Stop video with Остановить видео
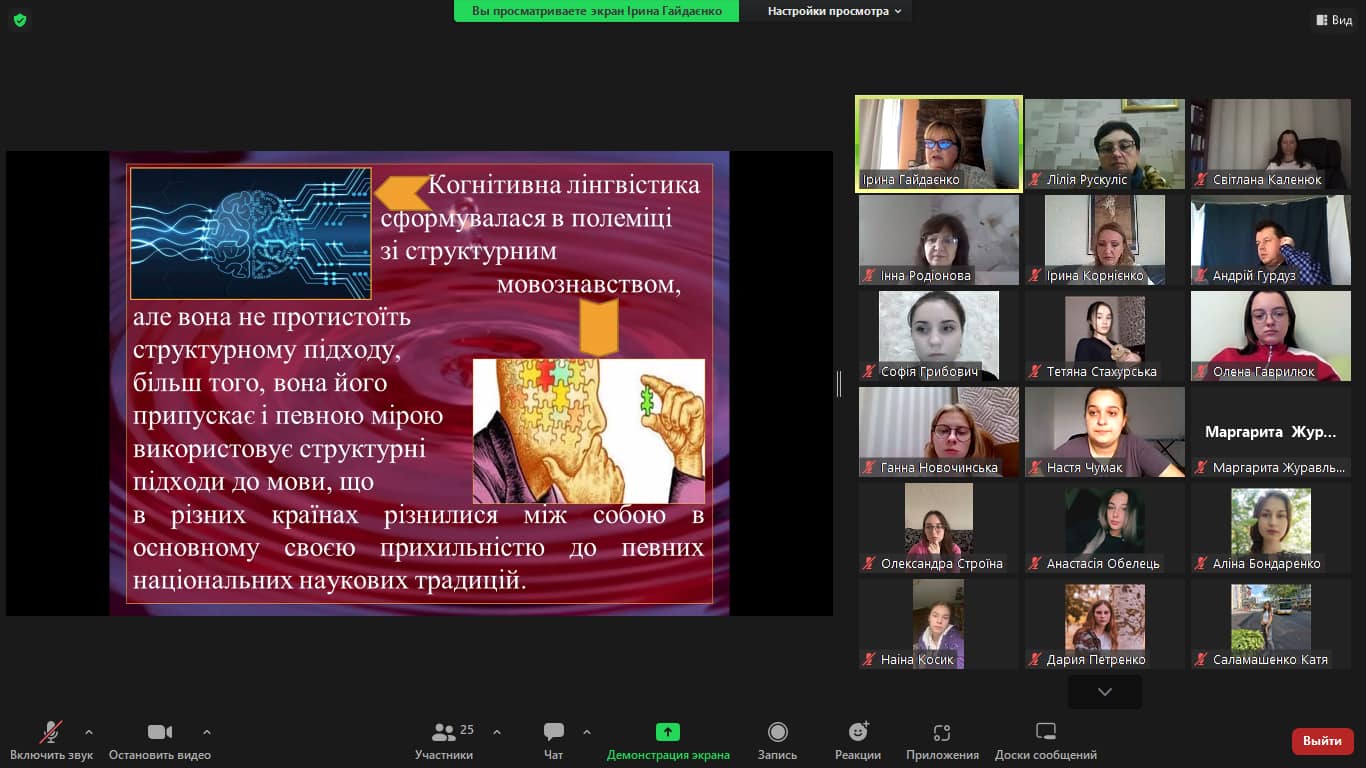The height and width of the screenshot is (768, 1366). [160, 732]
